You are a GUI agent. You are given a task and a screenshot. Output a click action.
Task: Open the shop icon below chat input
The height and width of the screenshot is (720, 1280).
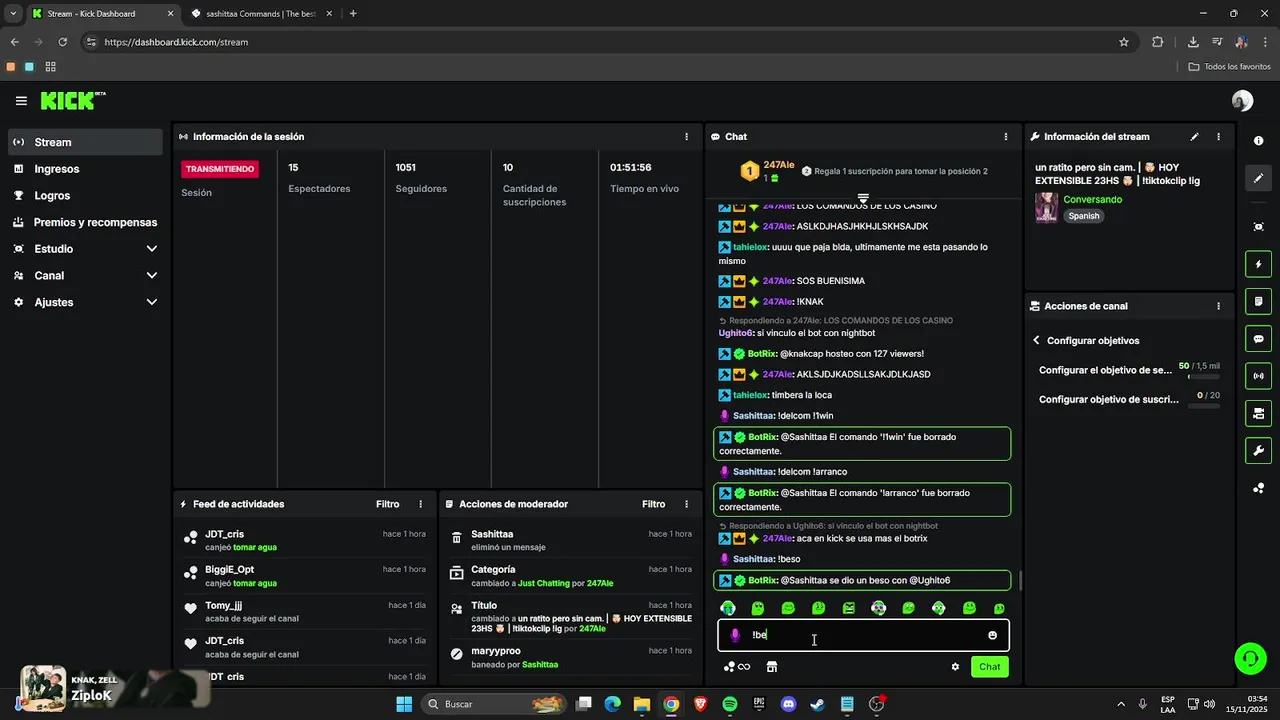coord(771,667)
